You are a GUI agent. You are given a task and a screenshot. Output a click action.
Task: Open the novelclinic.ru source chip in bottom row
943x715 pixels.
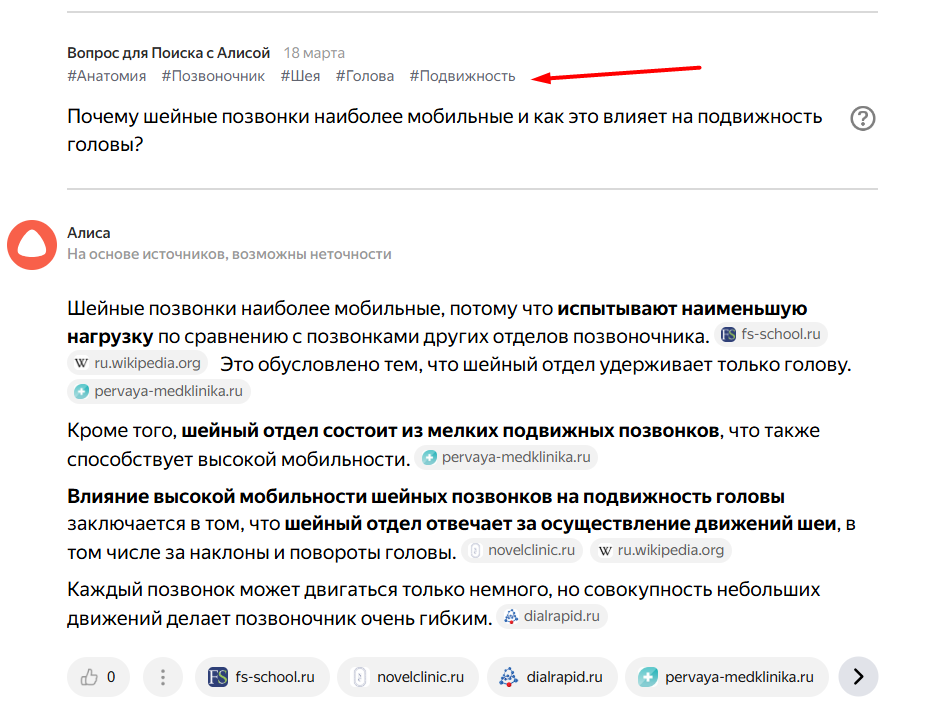(407, 677)
